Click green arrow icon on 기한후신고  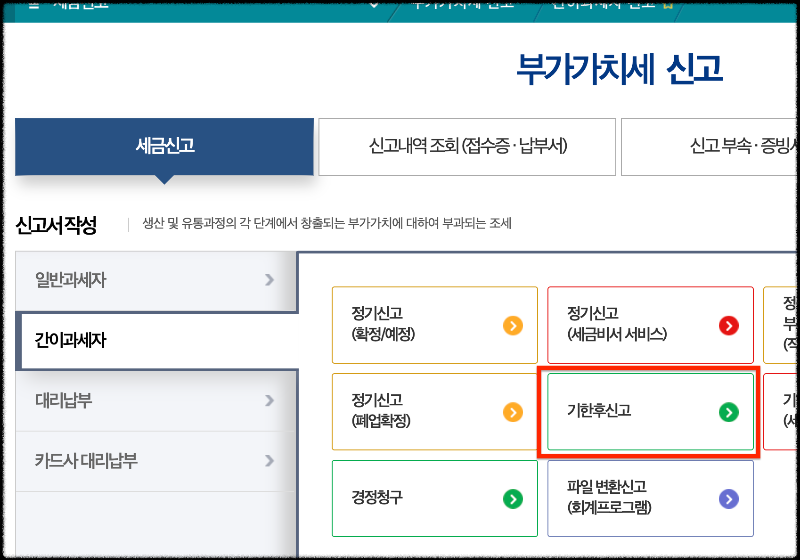coord(729,412)
